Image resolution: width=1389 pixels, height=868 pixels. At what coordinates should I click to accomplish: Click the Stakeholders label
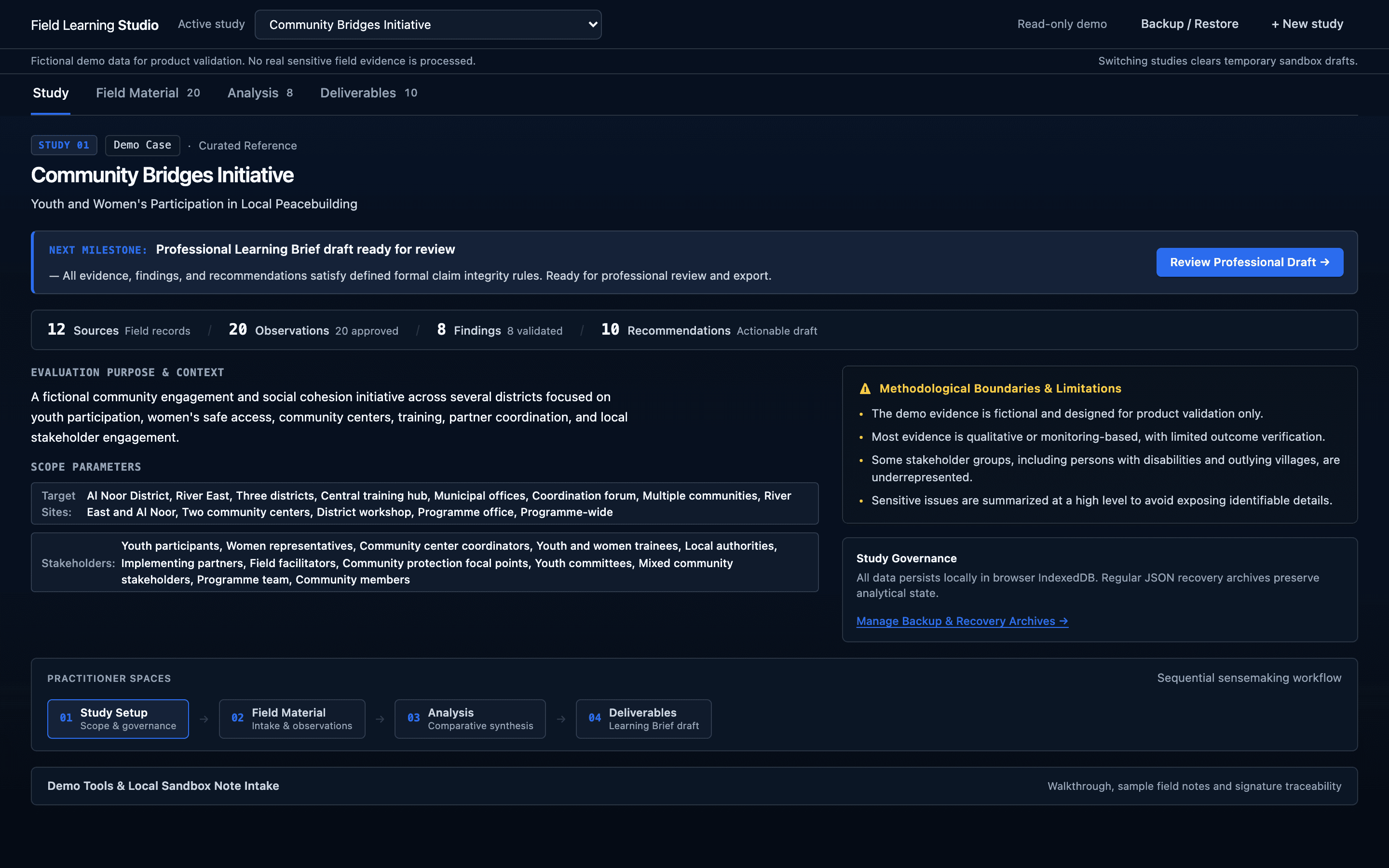78,563
